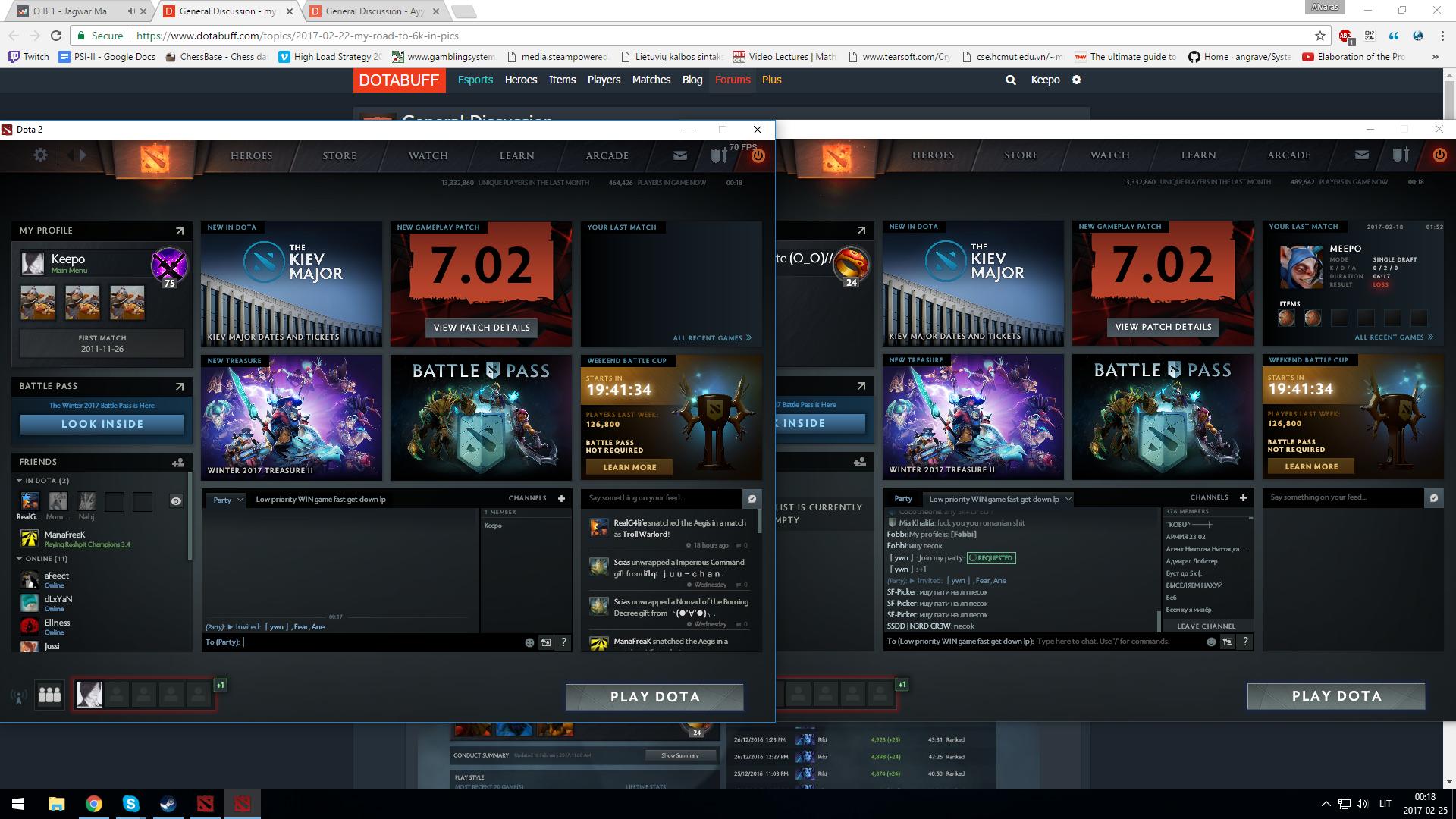The image size is (1456, 819).
Task: Open emoticon picker in rear window chat
Action: tap(1211, 642)
